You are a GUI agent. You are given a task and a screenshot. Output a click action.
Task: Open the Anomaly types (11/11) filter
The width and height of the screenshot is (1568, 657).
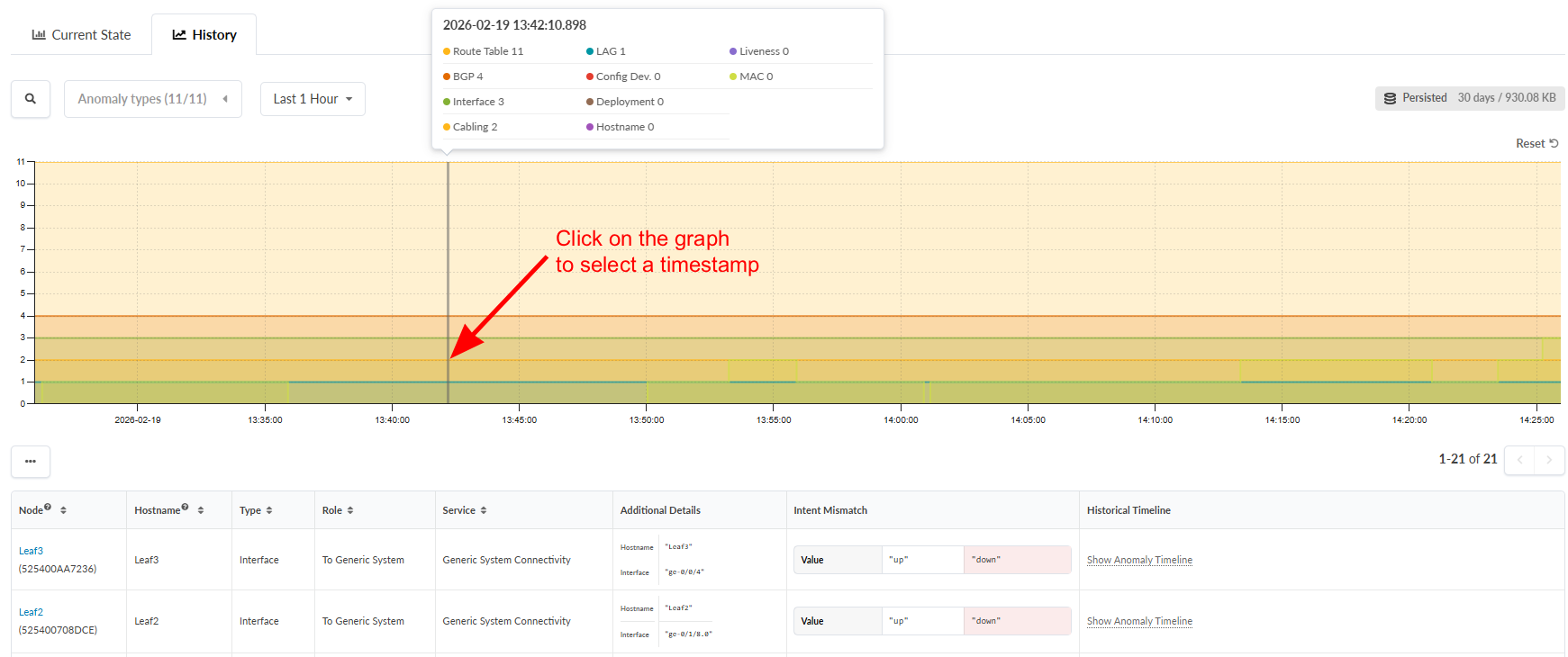[153, 99]
